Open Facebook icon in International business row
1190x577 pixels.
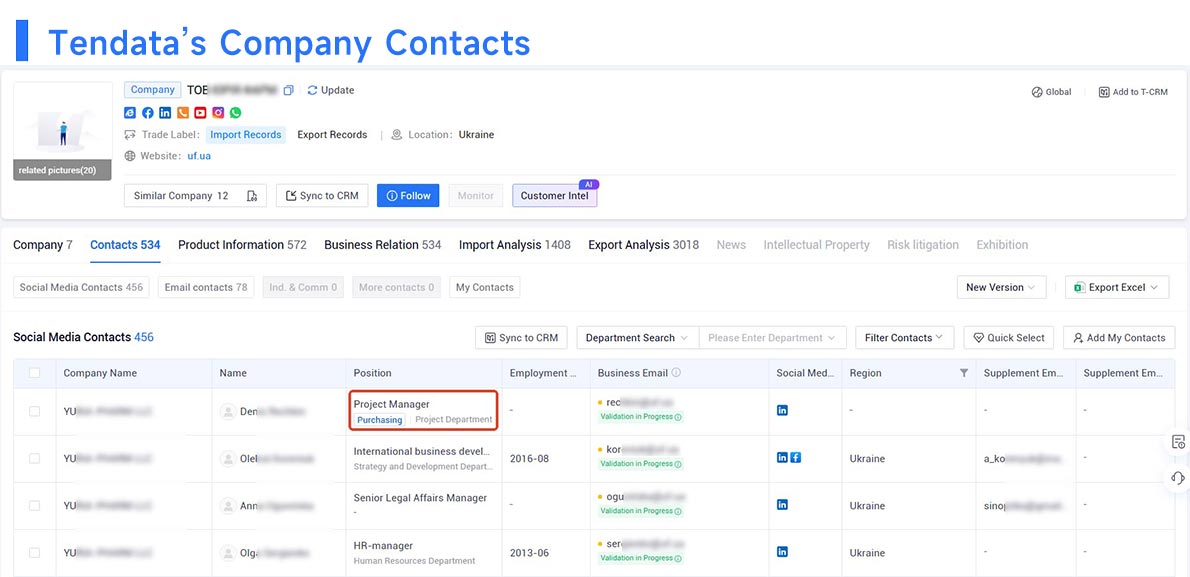(795, 457)
